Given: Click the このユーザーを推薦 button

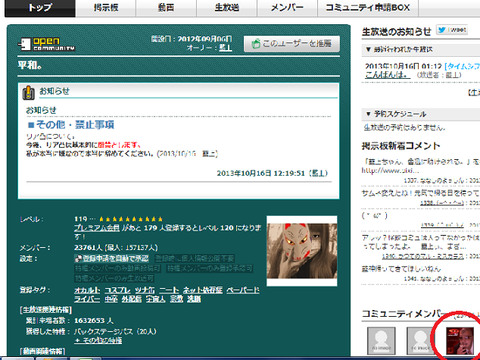Looking at the screenshot, I should point(292,44).
